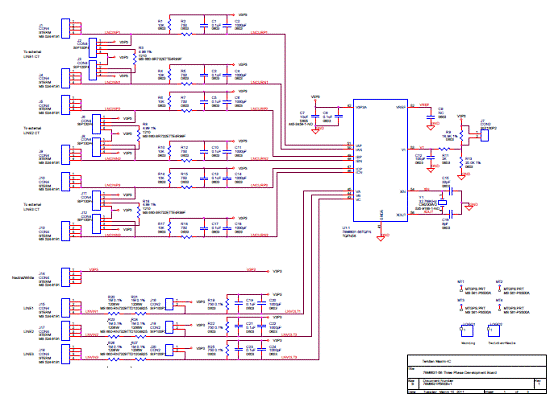Click crystal Y1 between XIN and XOUT

click(442, 202)
